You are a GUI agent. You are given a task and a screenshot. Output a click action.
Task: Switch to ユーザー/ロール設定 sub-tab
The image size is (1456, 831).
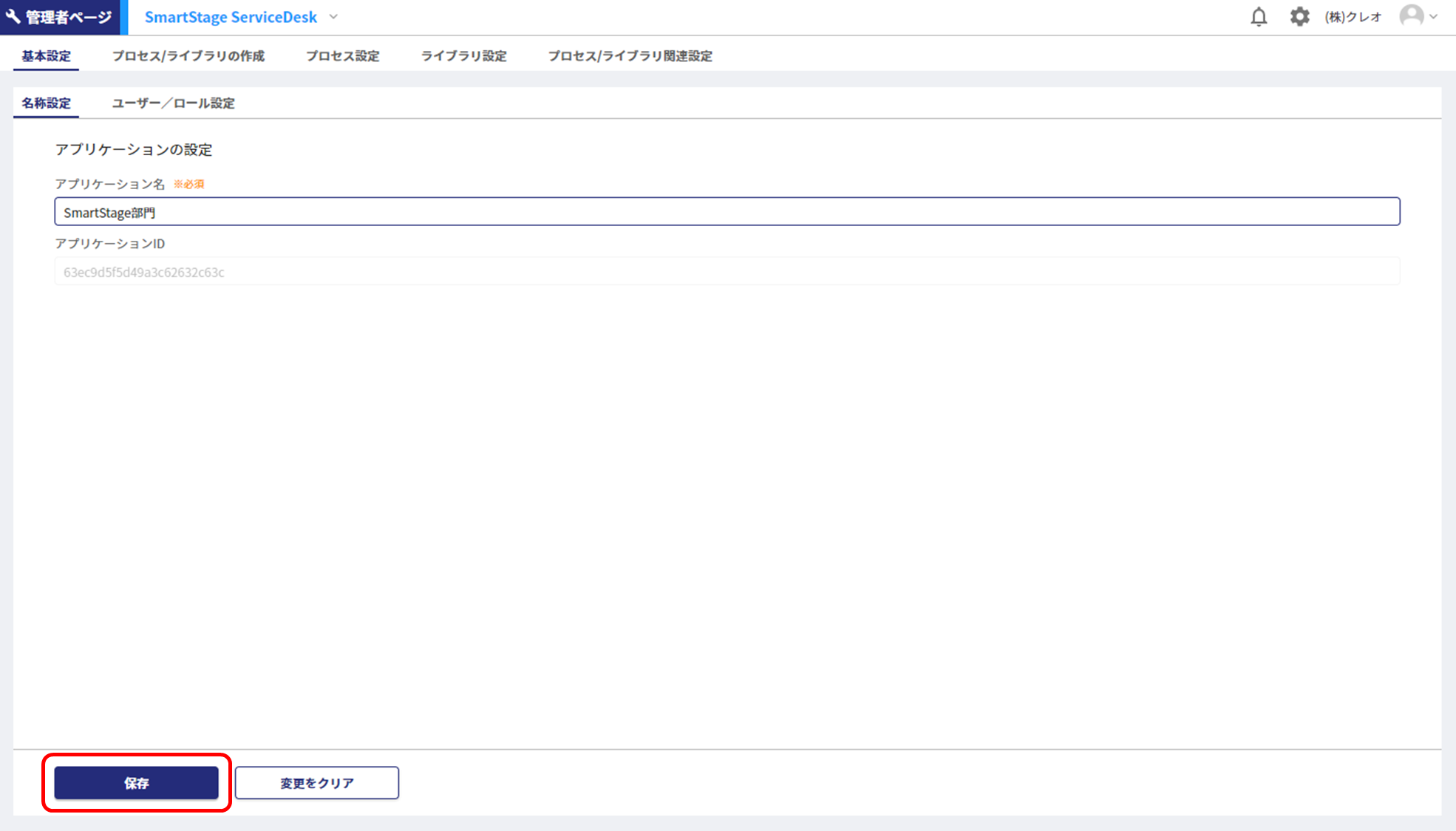173,103
